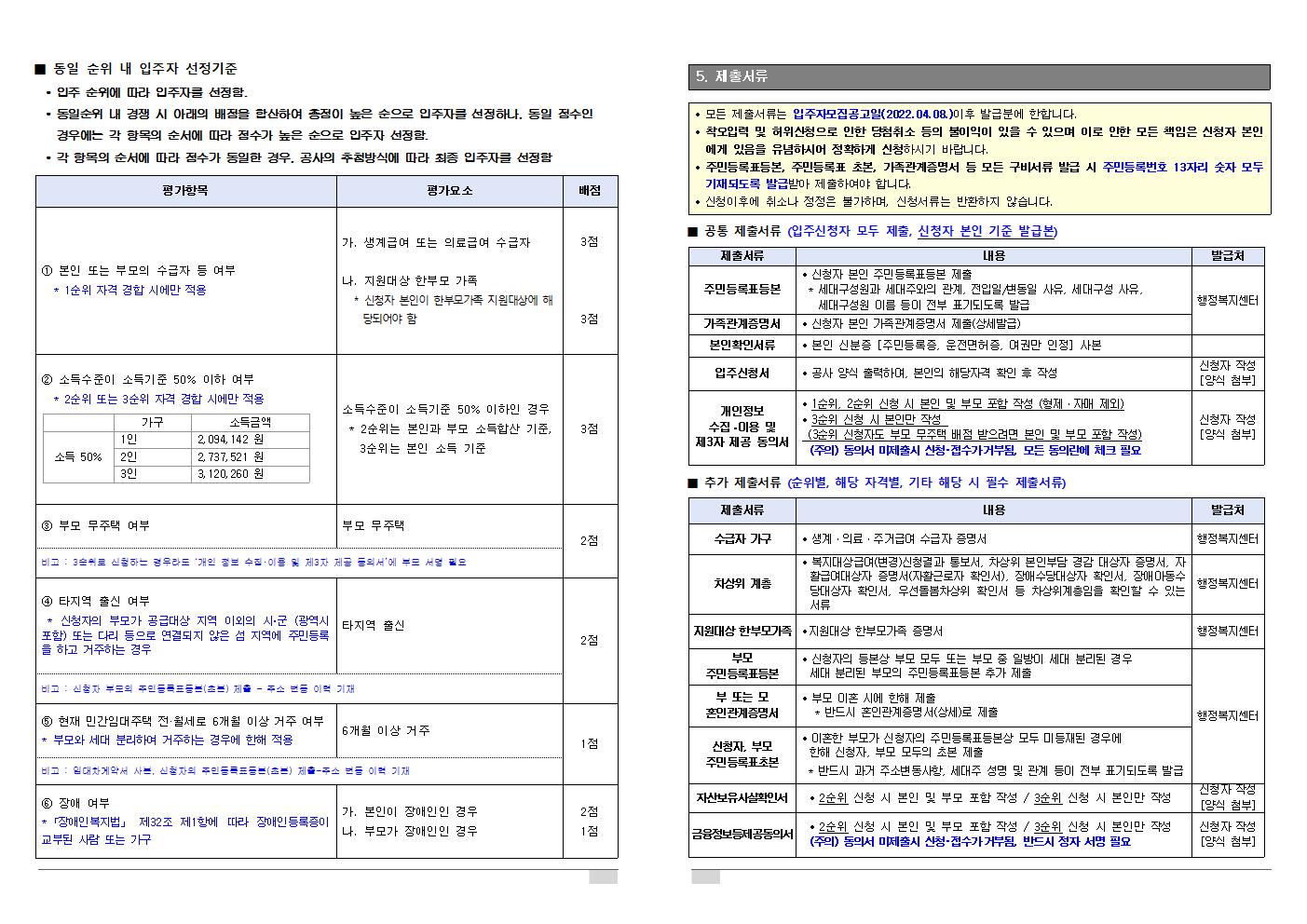Screen dimensions: 1307x924
Task: Click the '입주신청서' row label
Action: 742,374
